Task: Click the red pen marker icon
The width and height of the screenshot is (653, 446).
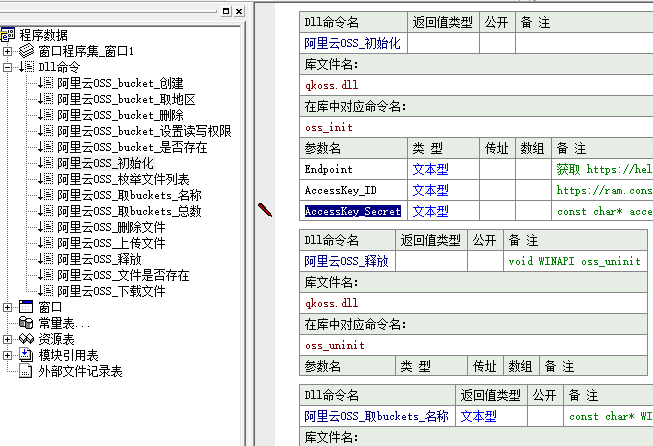Action: [265, 209]
